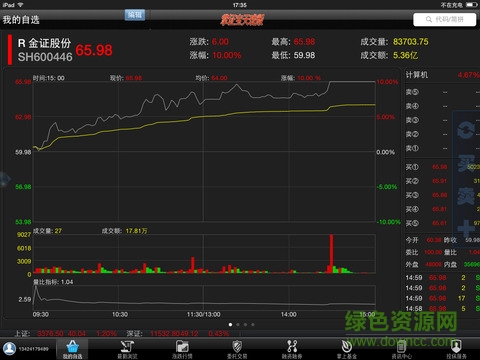Tap stock code SH600446

(x=45, y=57)
